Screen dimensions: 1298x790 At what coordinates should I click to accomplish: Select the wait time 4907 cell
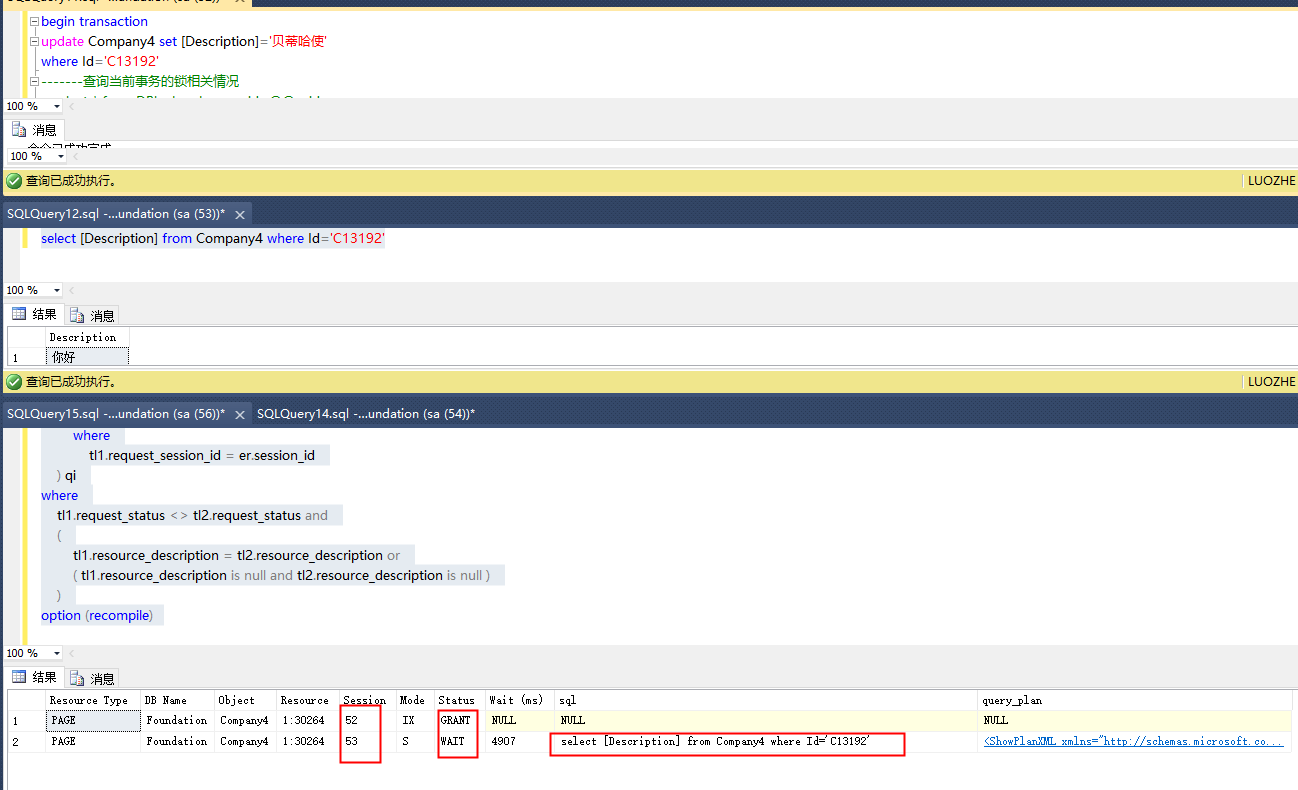click(519, 741)
